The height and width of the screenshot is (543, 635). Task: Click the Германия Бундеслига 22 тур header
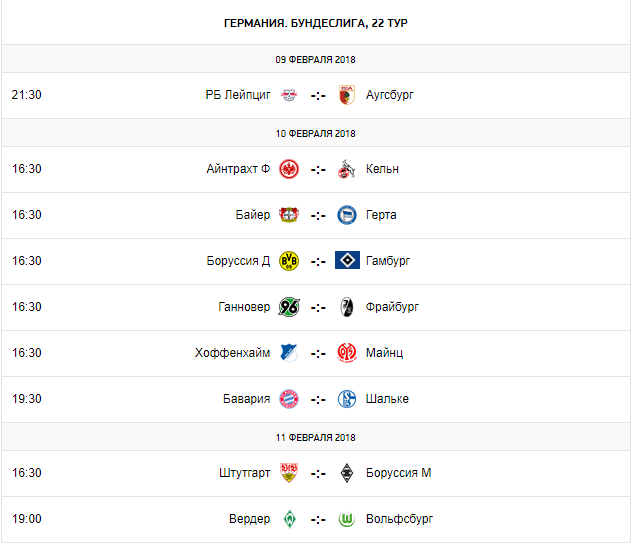tap(316, 22)
